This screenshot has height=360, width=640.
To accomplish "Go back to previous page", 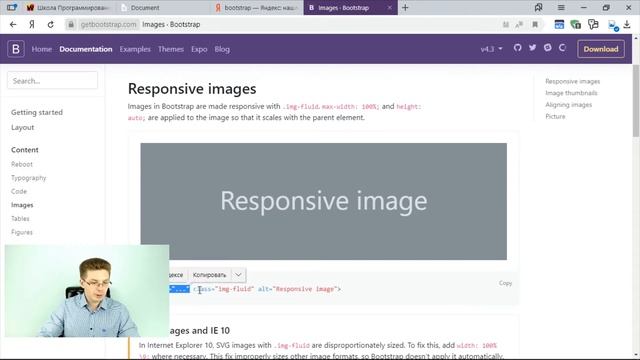I will coord(13,24).
